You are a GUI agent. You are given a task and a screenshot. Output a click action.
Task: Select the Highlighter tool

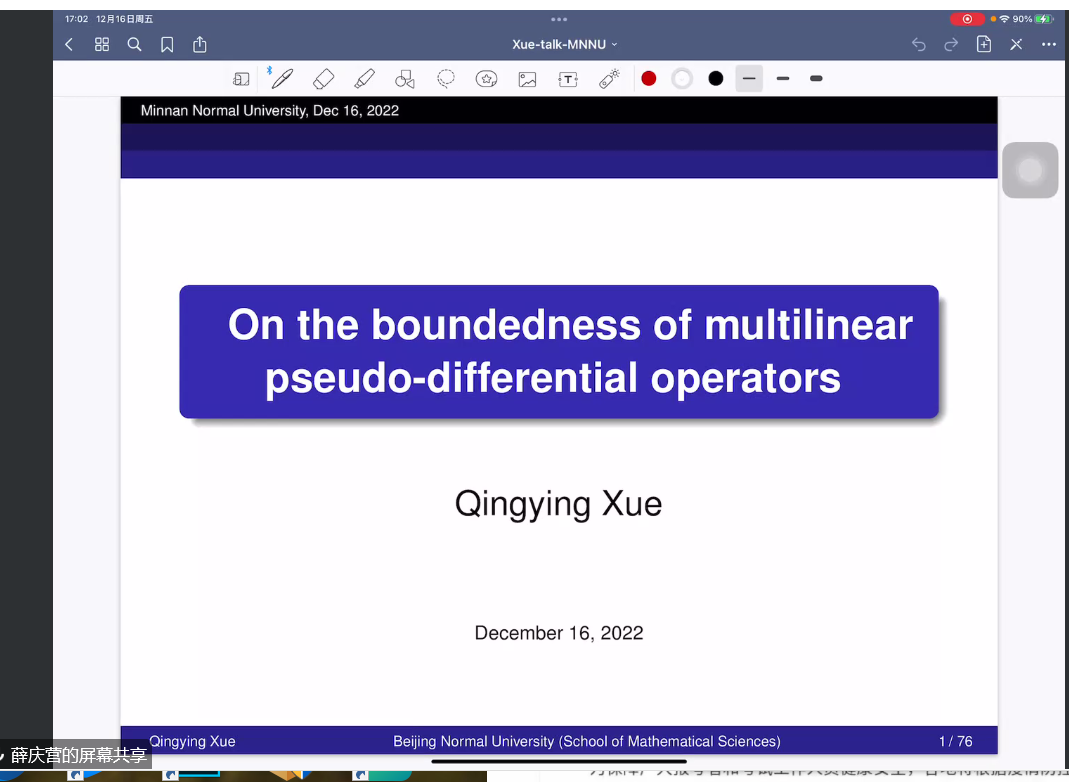click(x=364, y=78)
